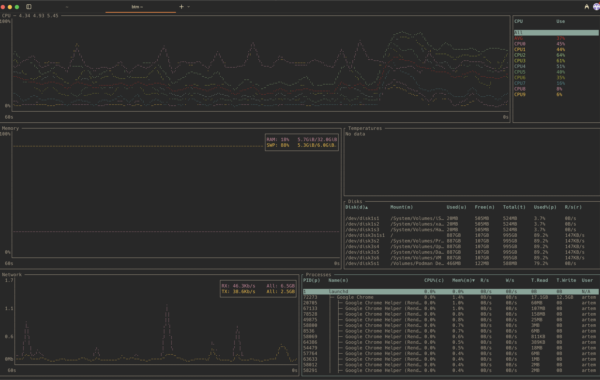
Task: Select Chrome Helper process PID 20705
Action: pos(451,303)
